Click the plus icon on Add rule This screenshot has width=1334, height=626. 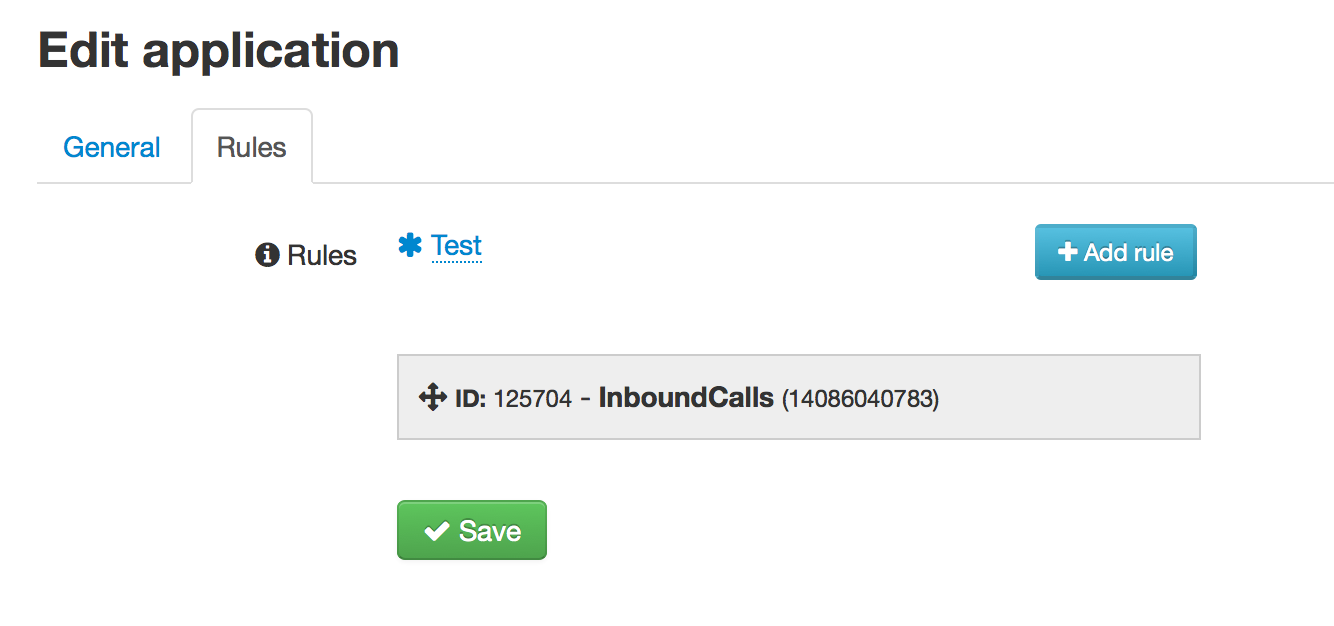point(1067,253)
